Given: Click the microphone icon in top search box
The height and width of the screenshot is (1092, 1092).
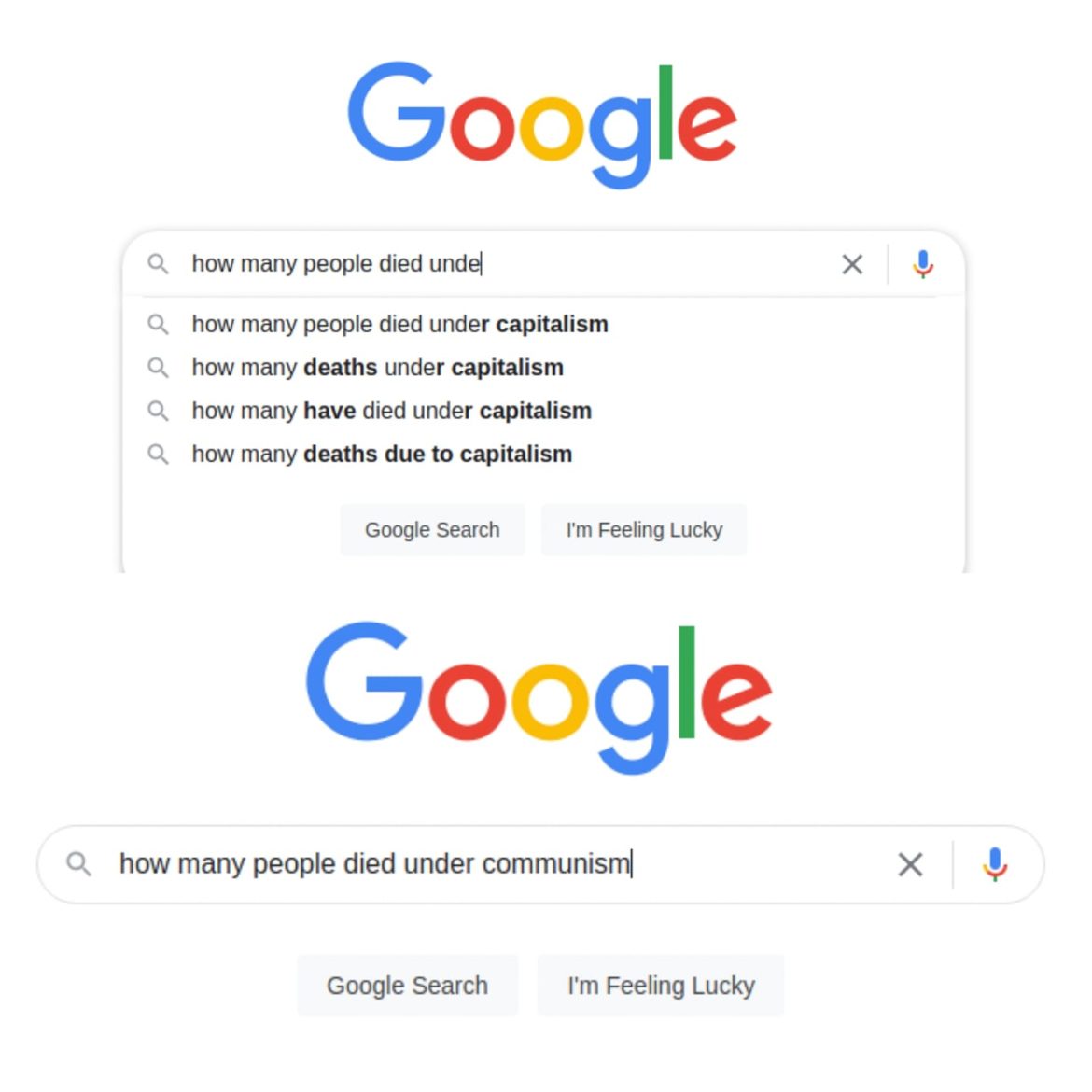Looking at the screenshot, I should (923, 264).
